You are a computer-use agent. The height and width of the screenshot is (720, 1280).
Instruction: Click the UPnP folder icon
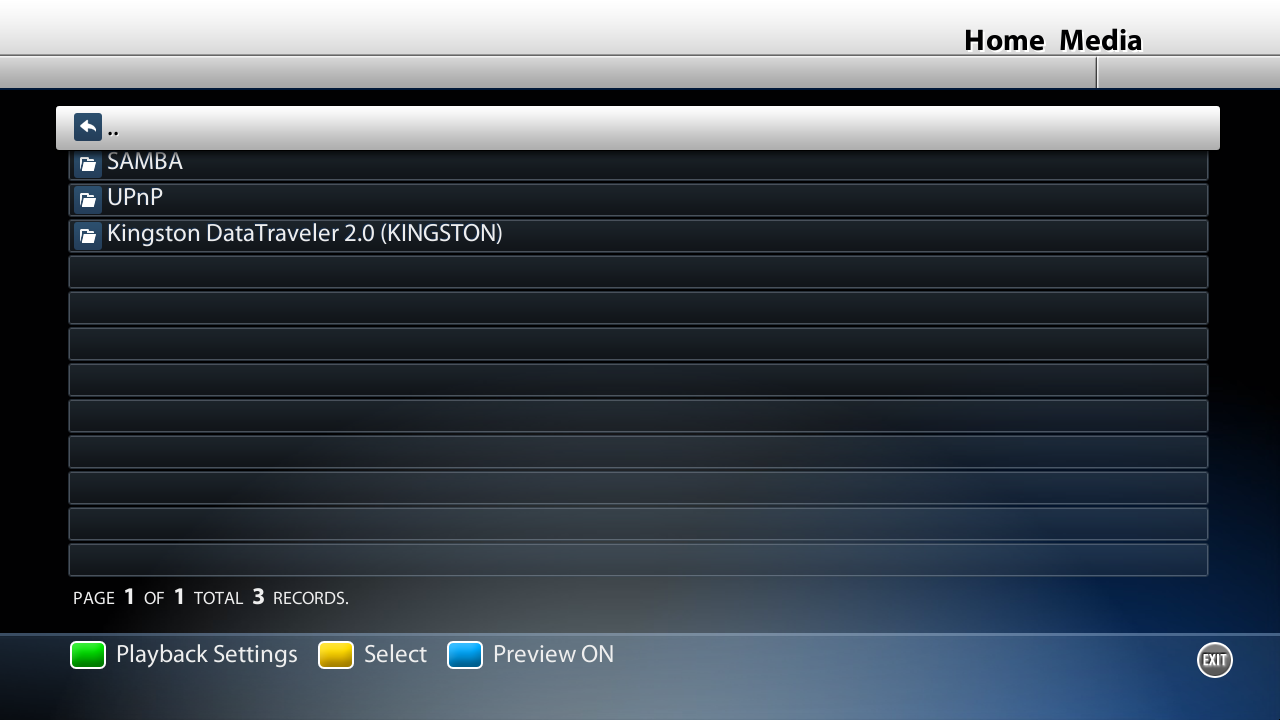click(88, 200)
